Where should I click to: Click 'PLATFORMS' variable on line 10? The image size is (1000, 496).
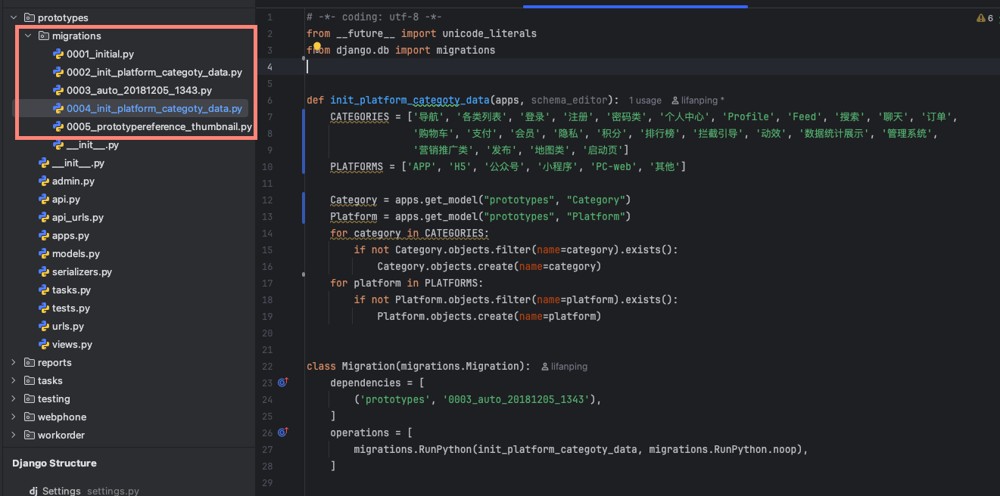coord(357,166)
